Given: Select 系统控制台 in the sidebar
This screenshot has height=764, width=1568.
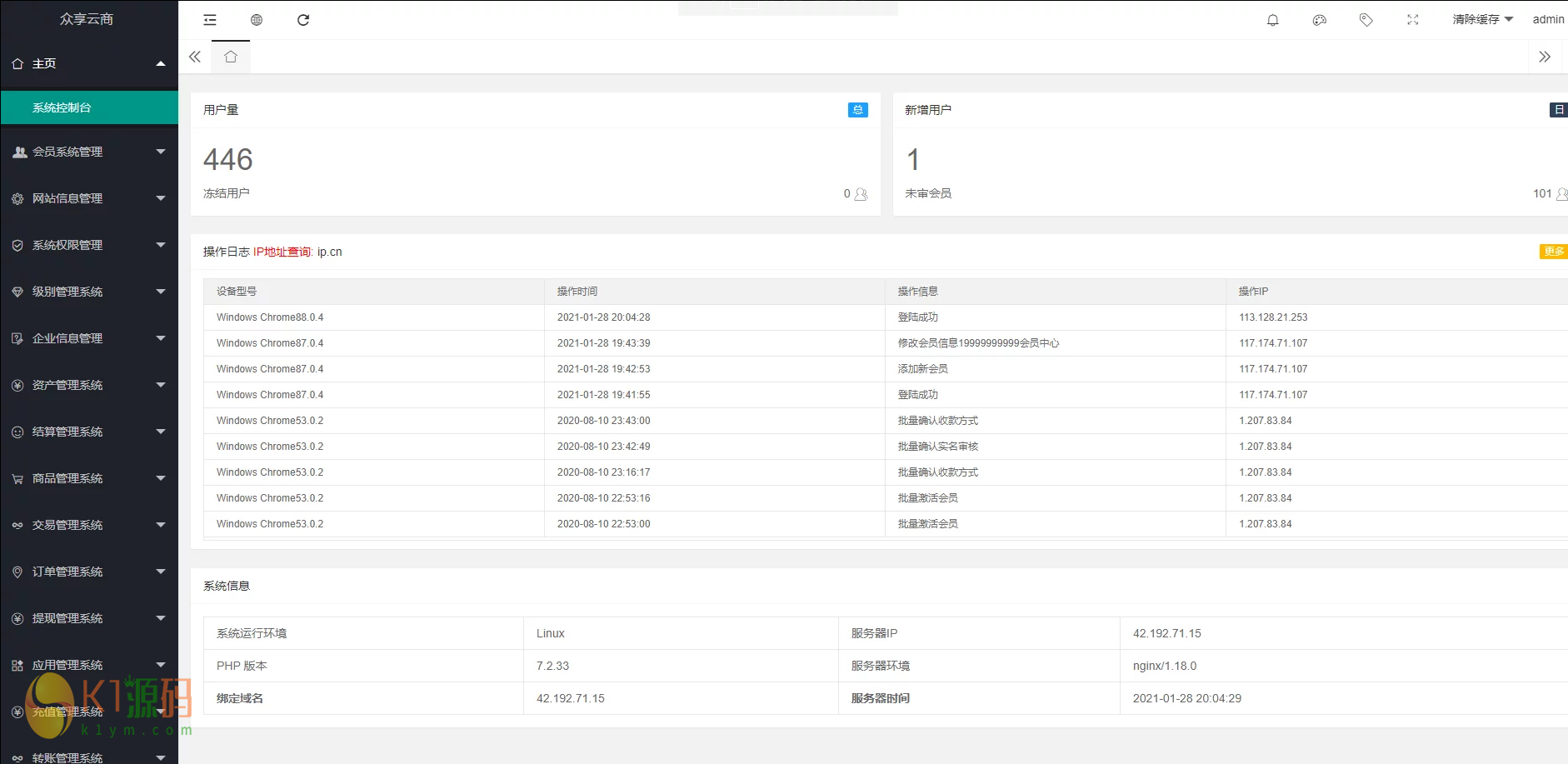Looking at the screenshot, I should [89, 107].
